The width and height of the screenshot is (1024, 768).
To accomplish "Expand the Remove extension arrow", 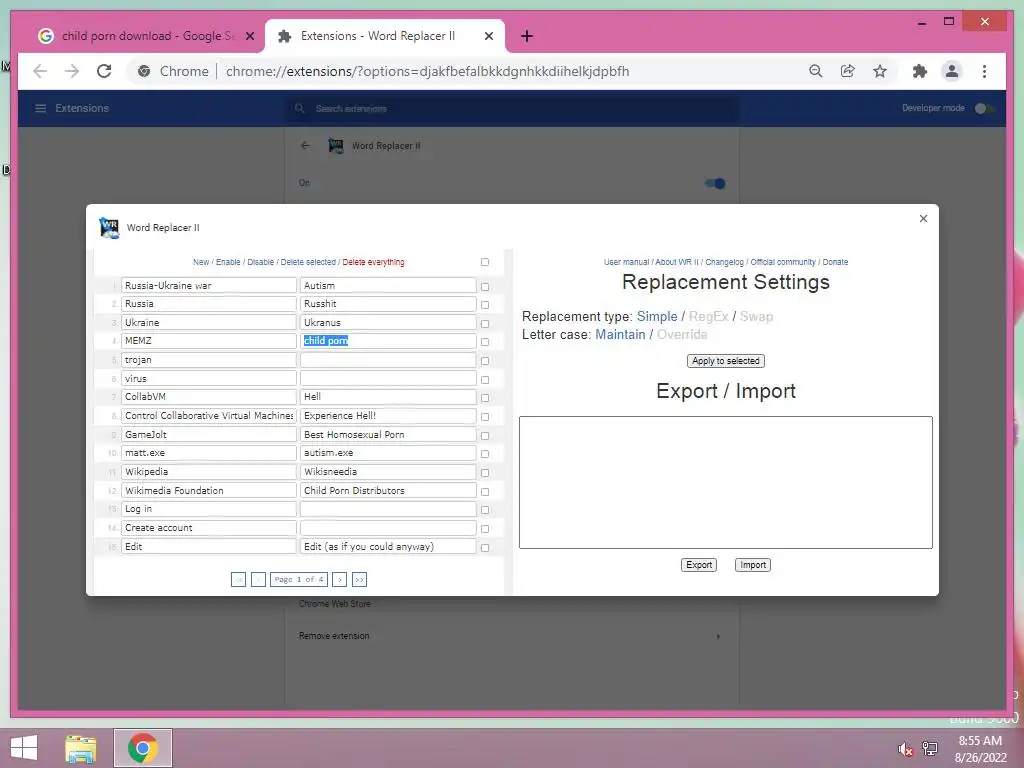I will click(x=718, y=636).
